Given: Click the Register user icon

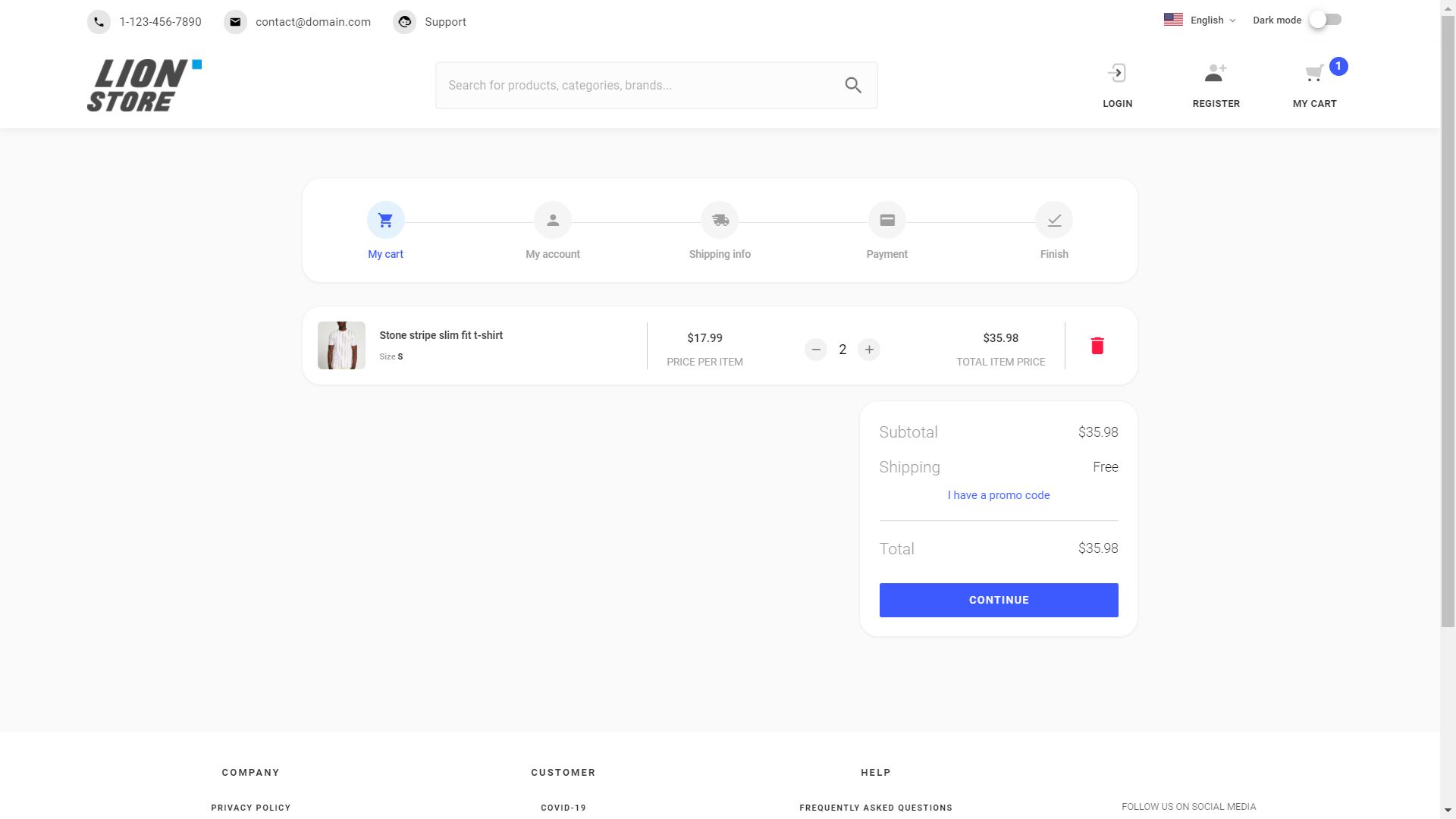Looking at the screenshot, I should 1216,74.
